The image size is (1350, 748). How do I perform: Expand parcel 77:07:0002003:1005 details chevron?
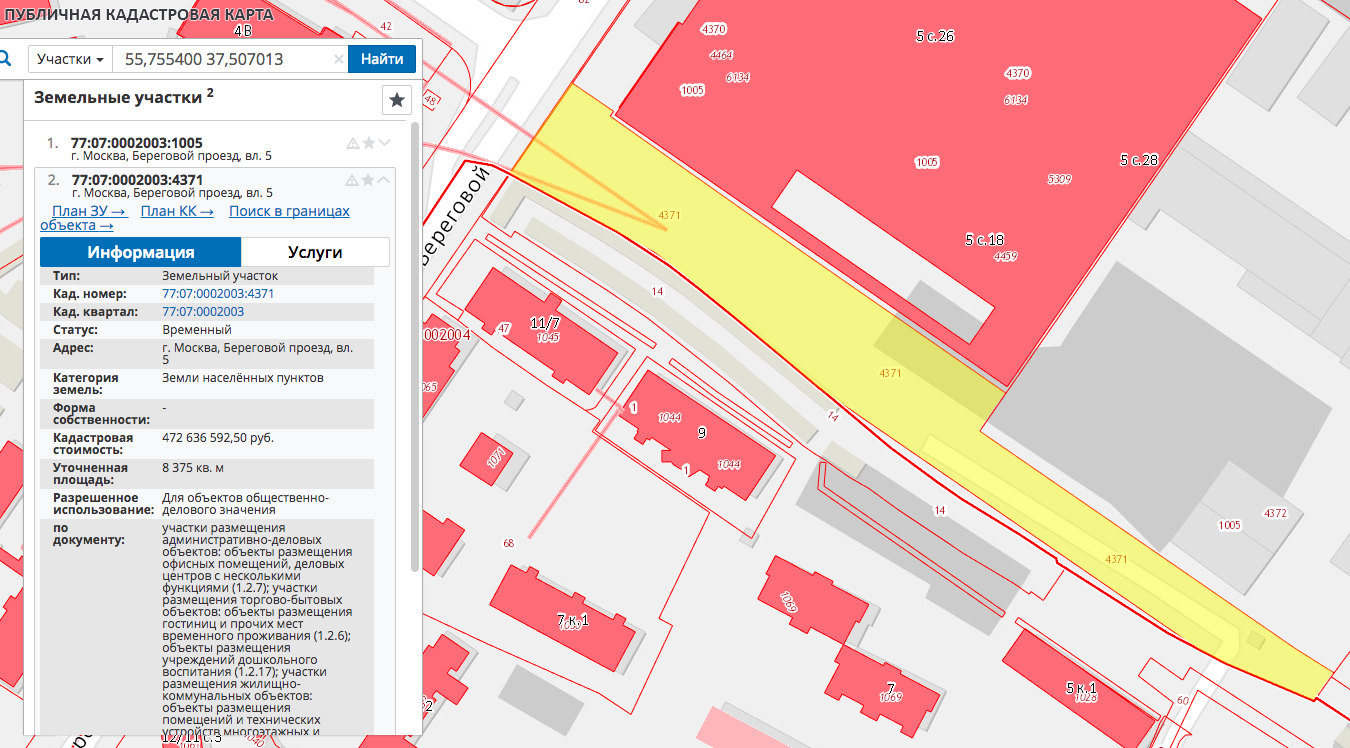tap(385, 143)
